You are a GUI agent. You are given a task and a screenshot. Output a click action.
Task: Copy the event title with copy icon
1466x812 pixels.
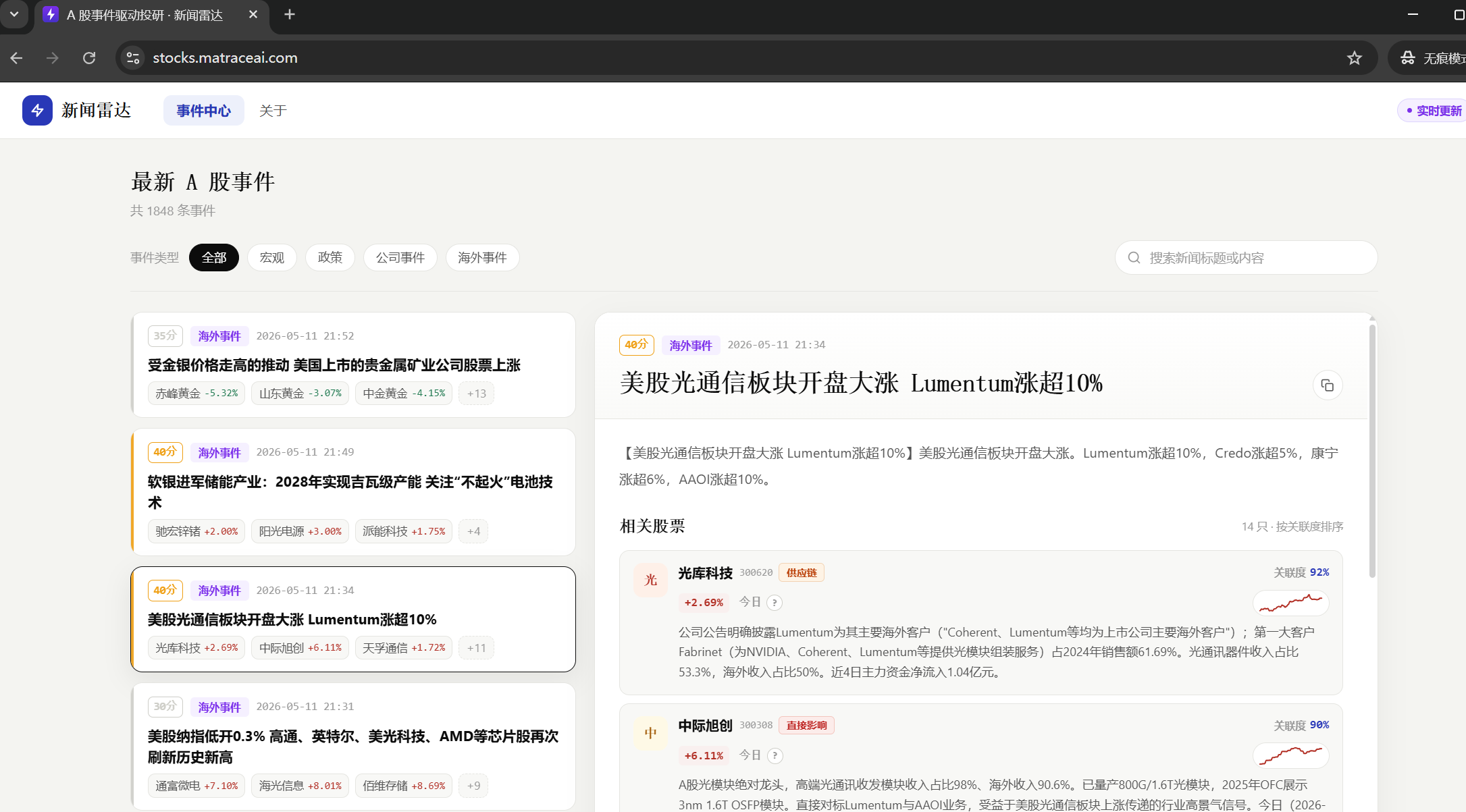tap(1328, 385)
